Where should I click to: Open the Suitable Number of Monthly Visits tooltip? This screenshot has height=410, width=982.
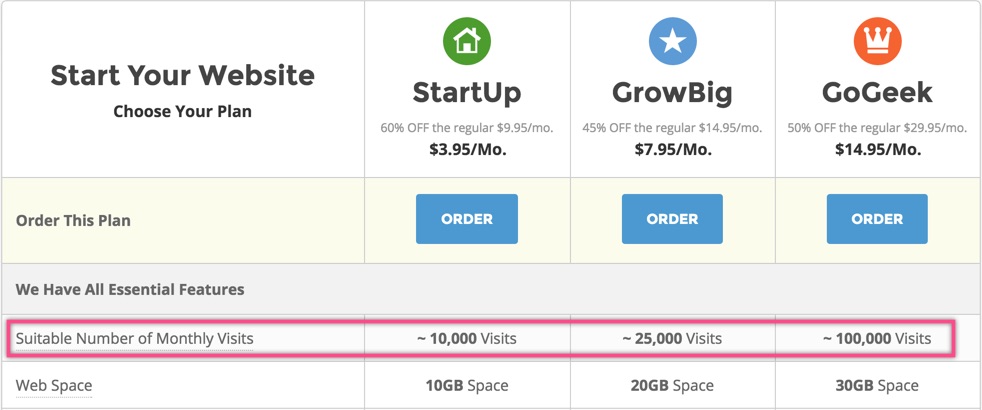(135, 339)
